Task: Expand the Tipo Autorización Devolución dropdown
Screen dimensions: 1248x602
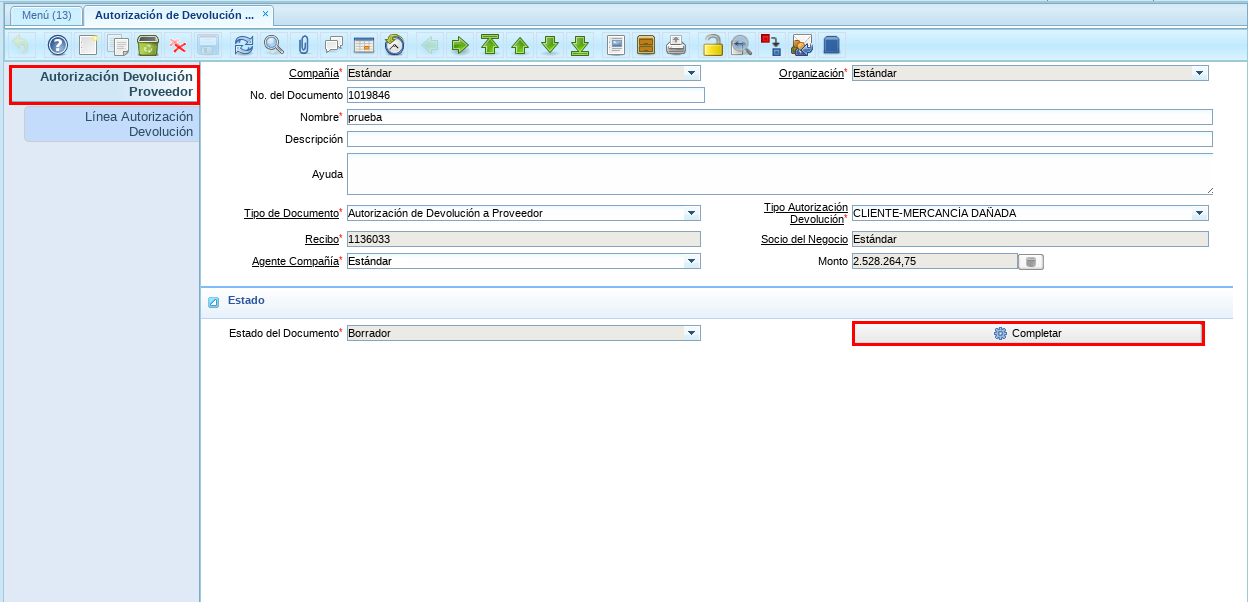Action: click(1199, 213)
